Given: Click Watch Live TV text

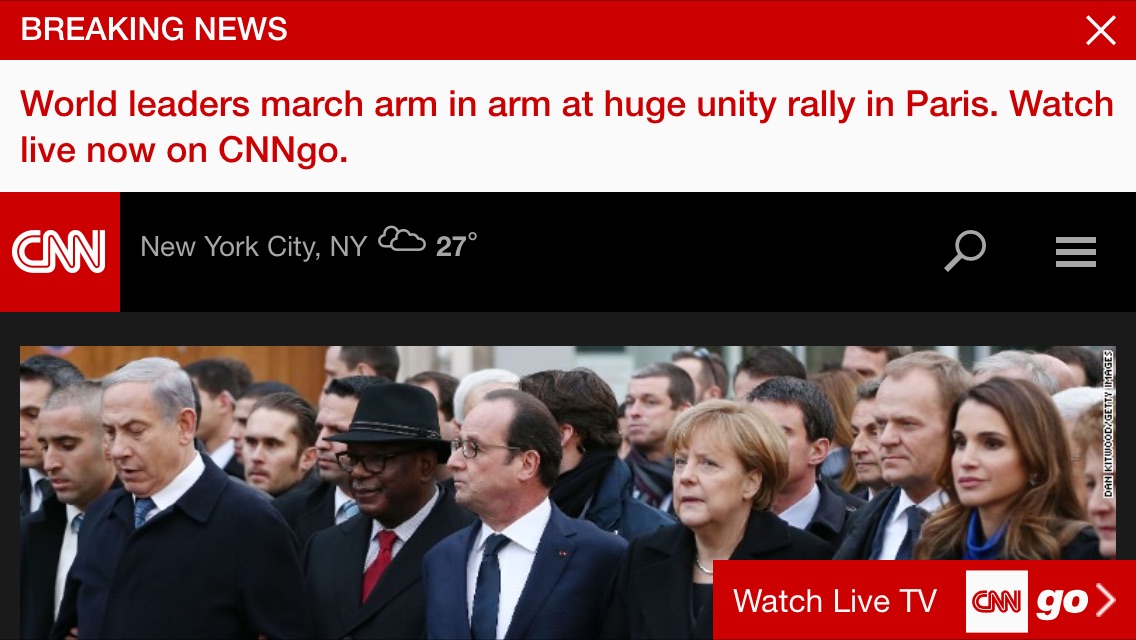Looking at the screenshot, I should click(835, 601).
